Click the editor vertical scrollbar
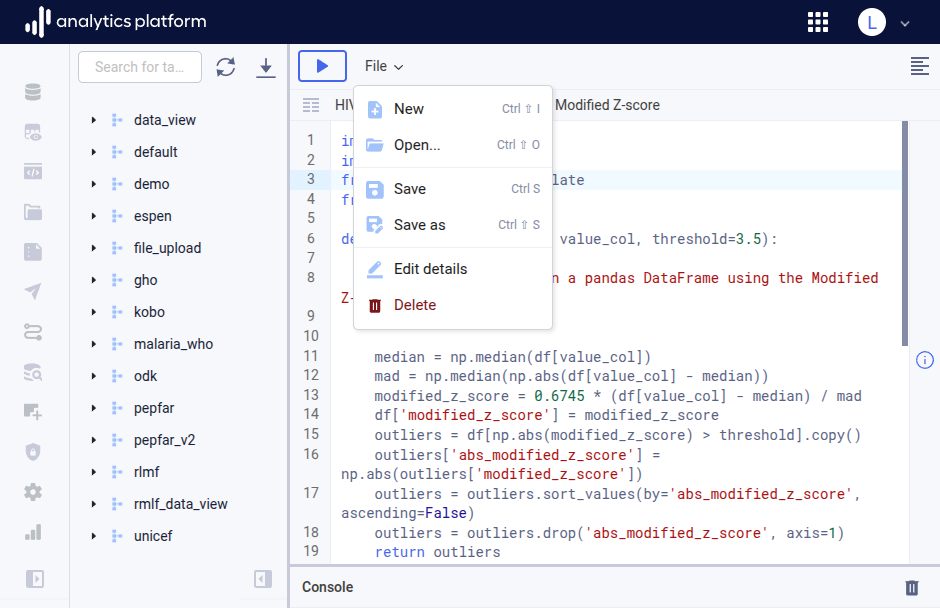Image resolution: width=940 pixels, height=608 pixels. (905, 234)
